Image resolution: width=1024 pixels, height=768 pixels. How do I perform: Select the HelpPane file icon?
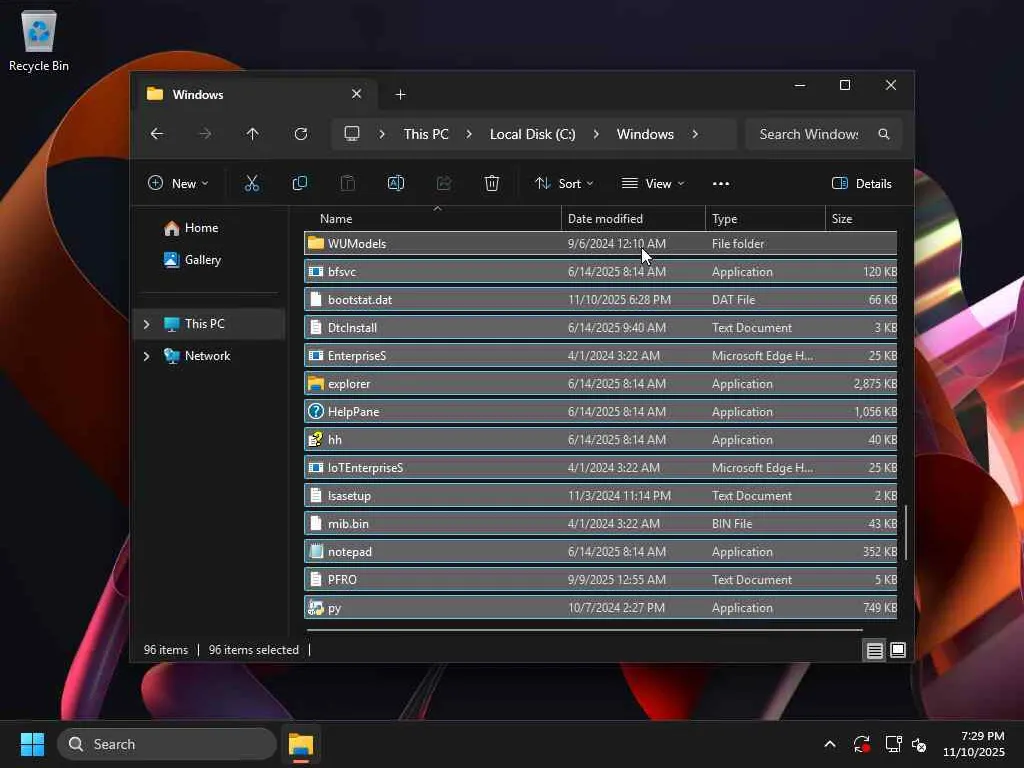coord(316,411)
